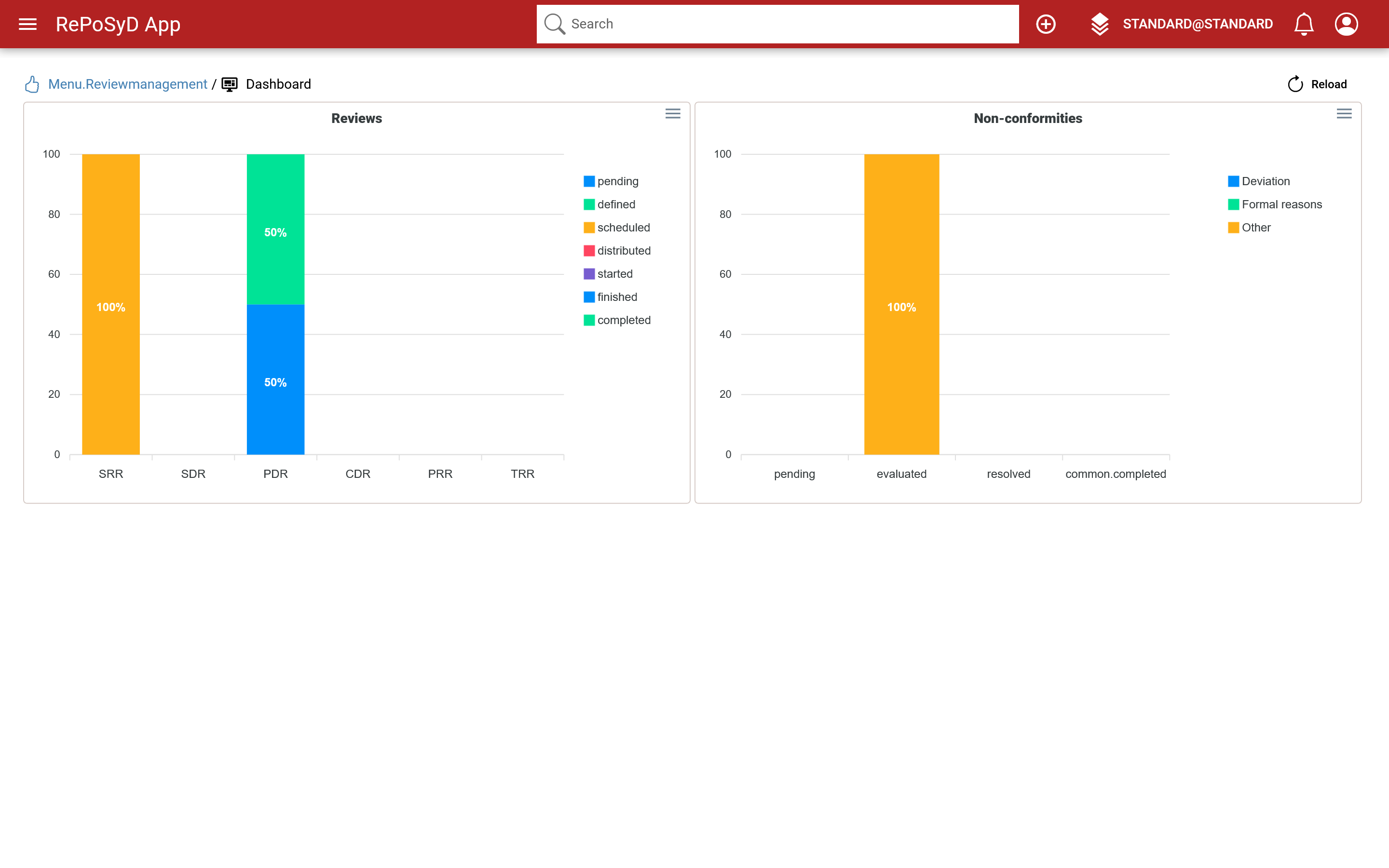
Task: Go to Menu.Reviewmanagement breadcrumb
Action: click(127, 84)
